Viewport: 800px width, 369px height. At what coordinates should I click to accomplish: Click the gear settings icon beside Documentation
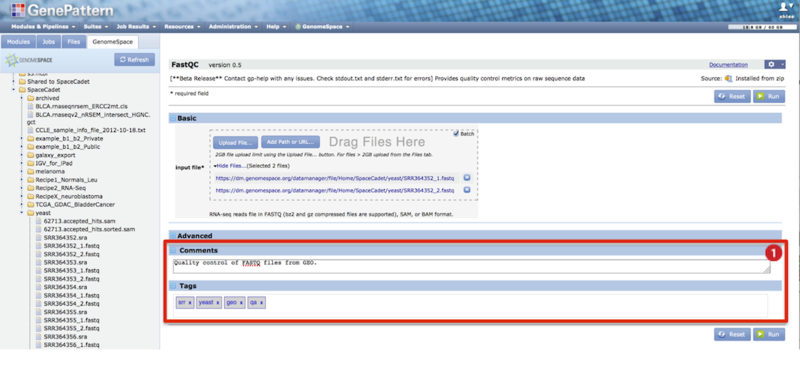(774, 64)
